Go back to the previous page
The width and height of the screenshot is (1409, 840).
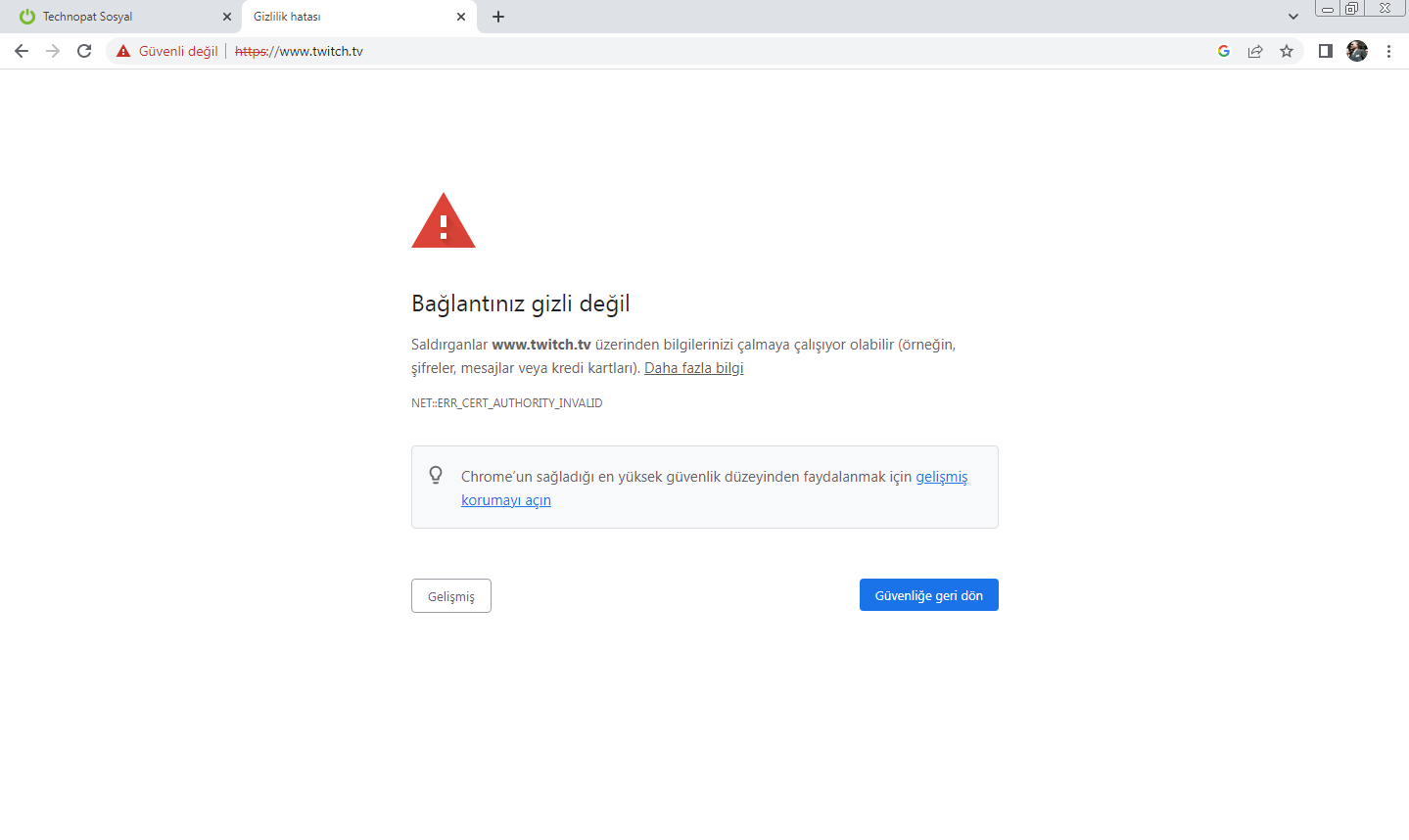click(22, 51)
